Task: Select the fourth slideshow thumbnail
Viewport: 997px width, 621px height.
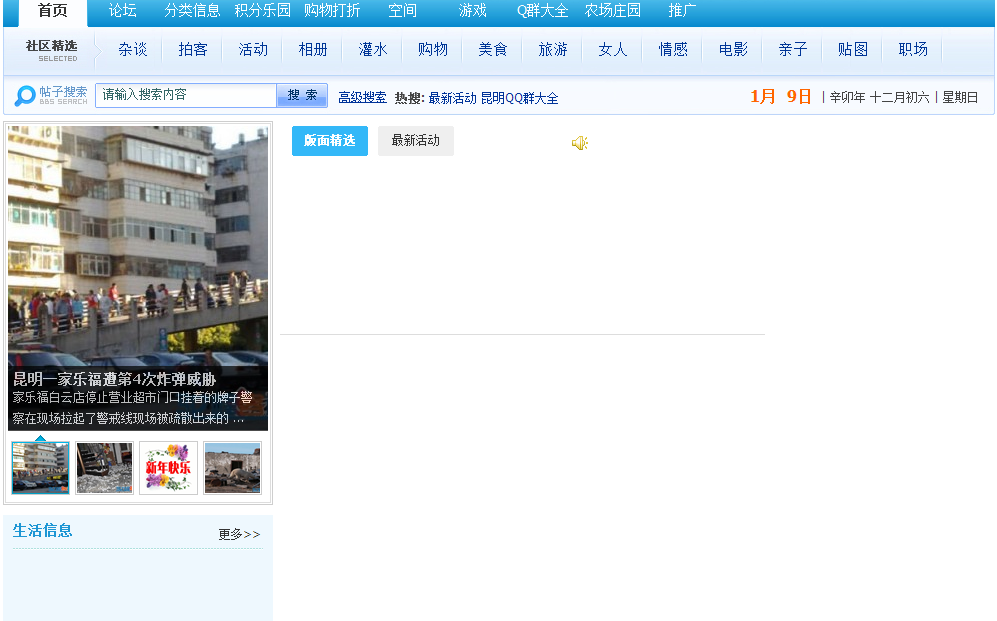Action: point(233,468)
